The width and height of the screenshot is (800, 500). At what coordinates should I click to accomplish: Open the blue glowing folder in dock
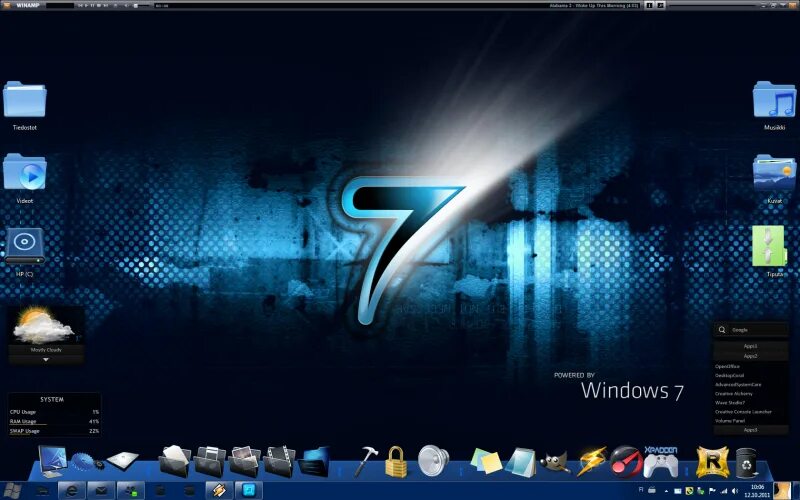(x=314, y=461)
